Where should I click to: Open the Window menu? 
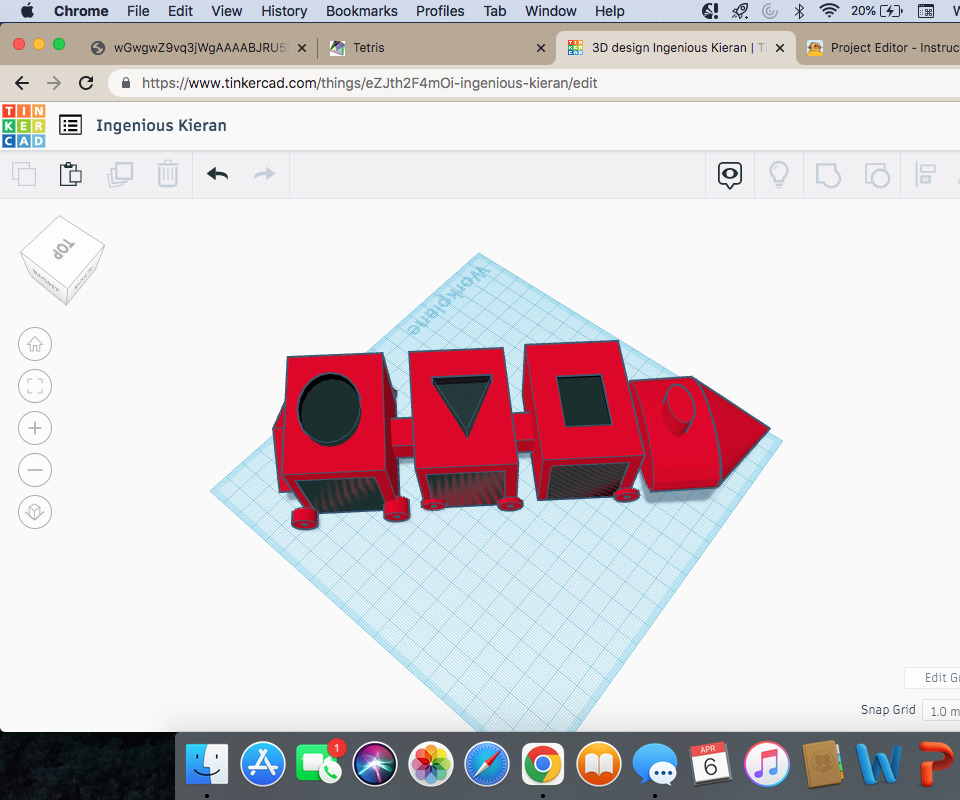pos(550,11)
